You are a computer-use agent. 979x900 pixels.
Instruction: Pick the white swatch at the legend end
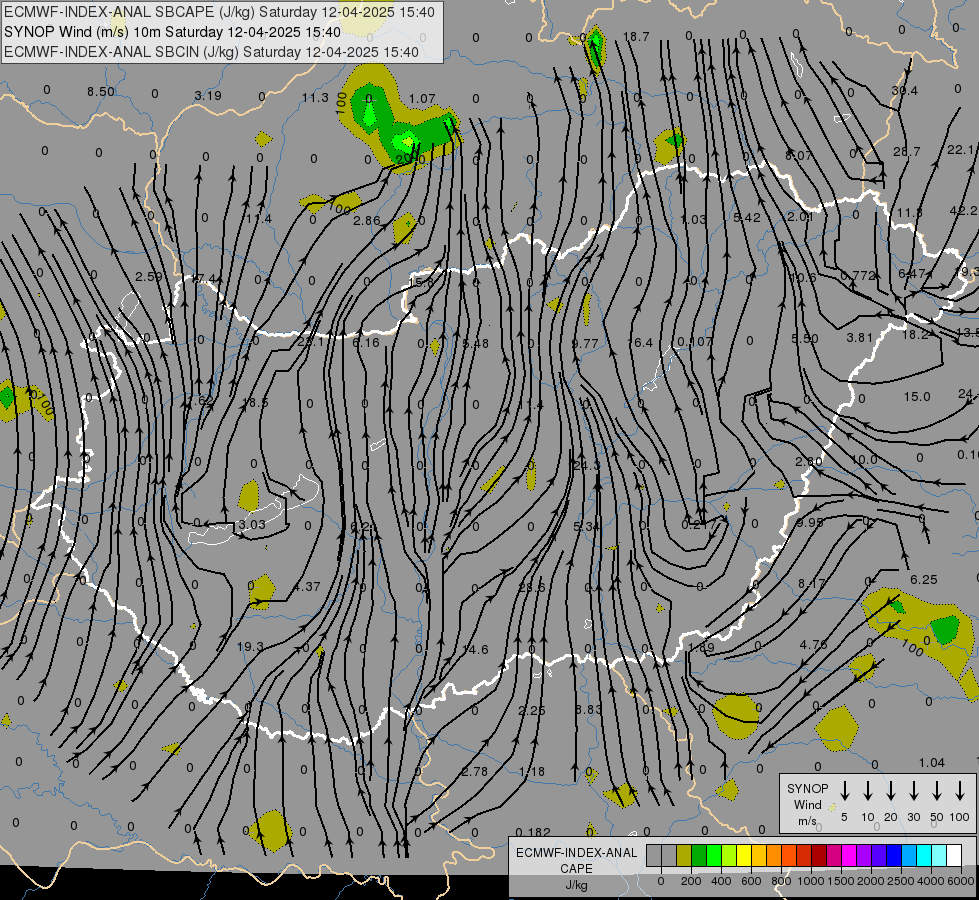953,855
